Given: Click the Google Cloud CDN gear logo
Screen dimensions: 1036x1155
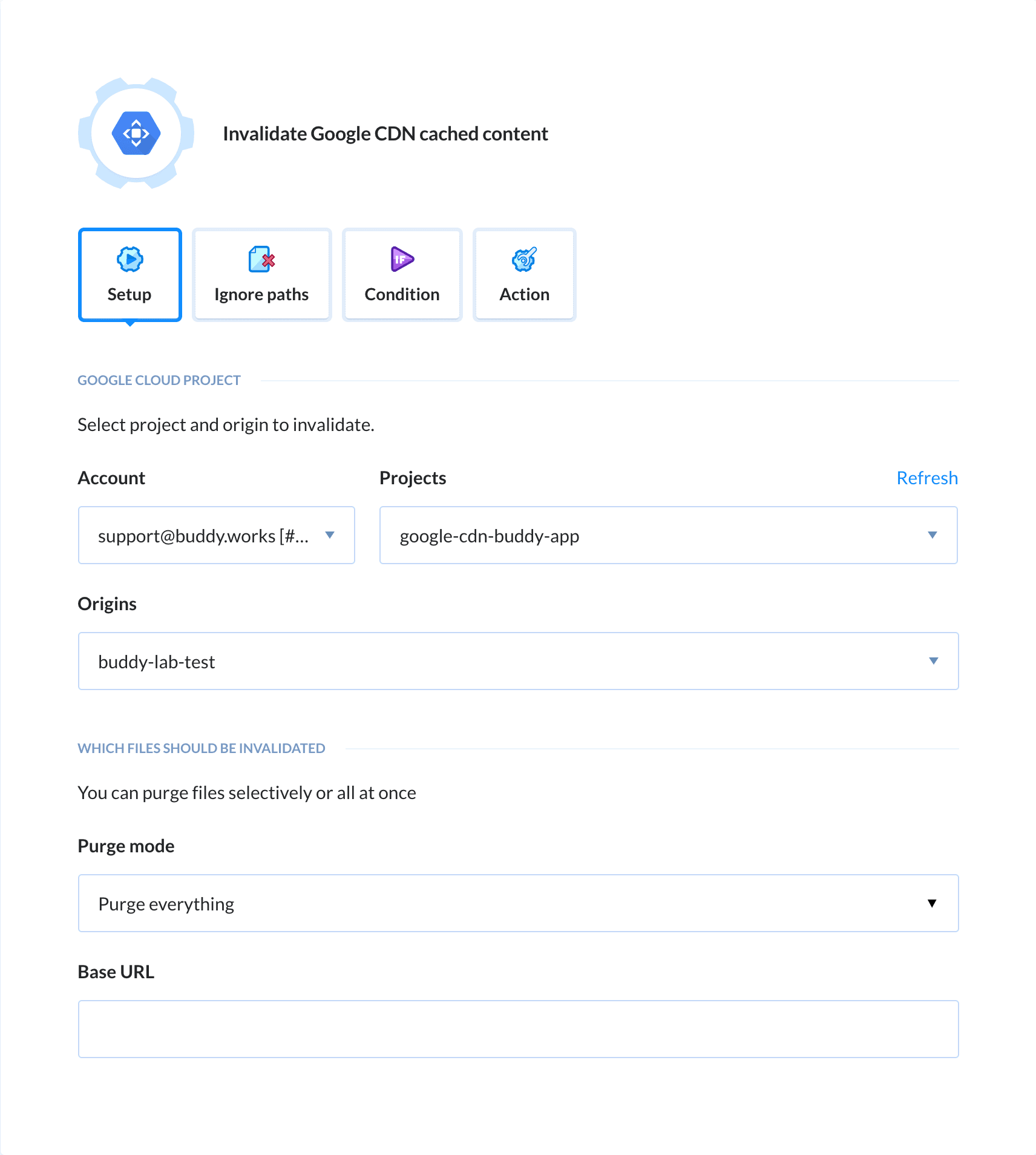Looking at the screenshot, I should [136, 134].
